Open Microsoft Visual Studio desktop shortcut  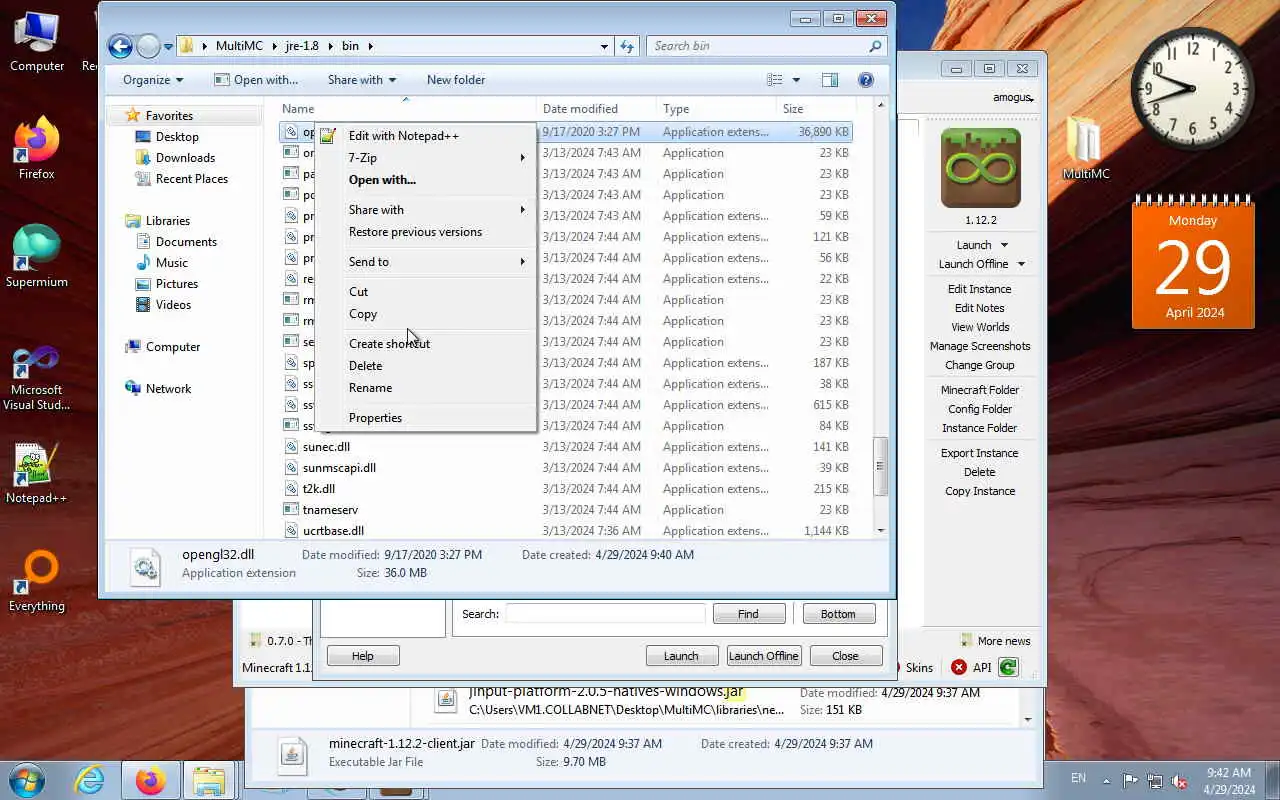(36, 378)
